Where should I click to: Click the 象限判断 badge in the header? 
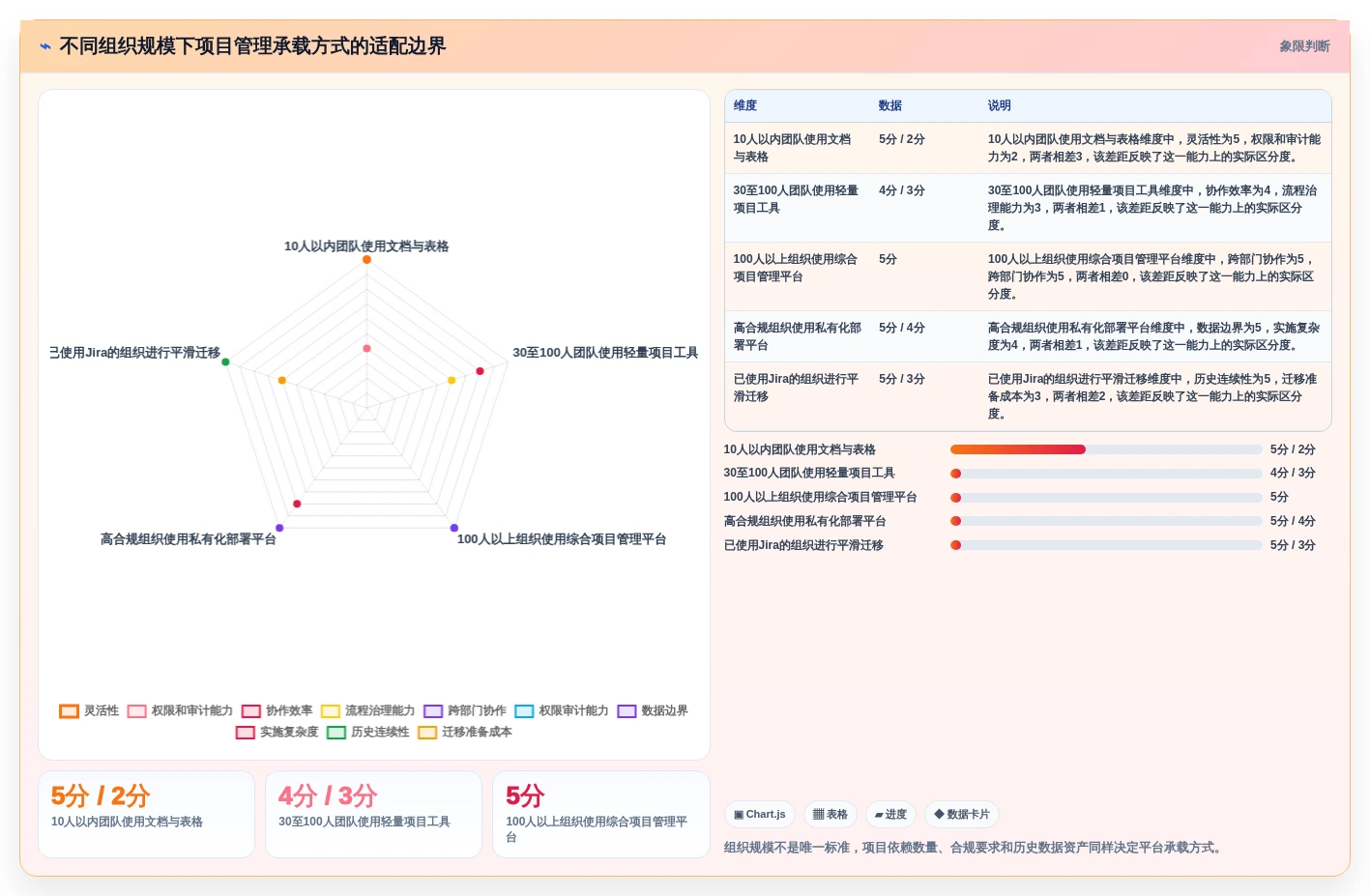(x=1304, y=46)
